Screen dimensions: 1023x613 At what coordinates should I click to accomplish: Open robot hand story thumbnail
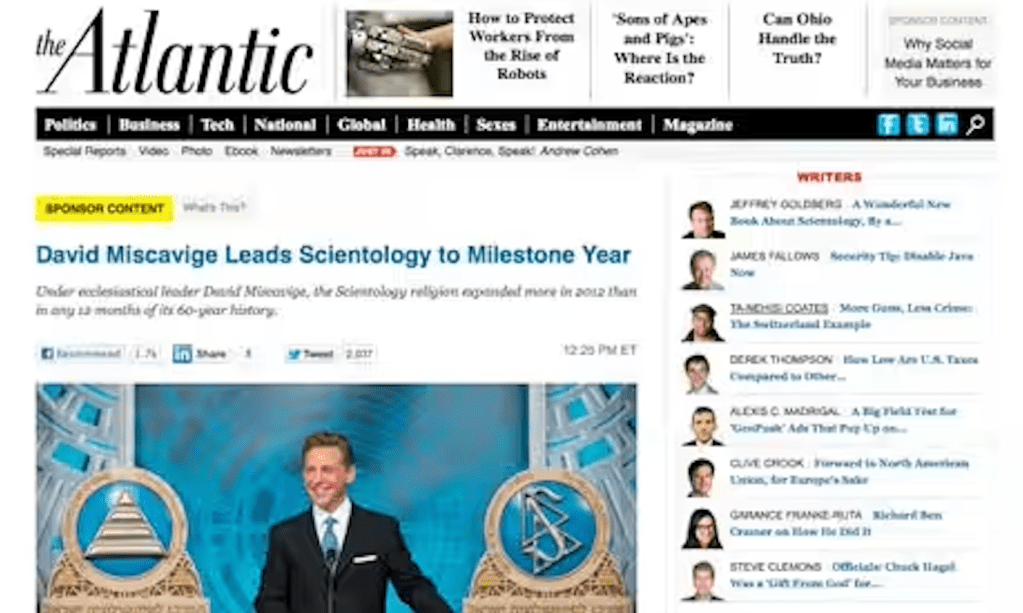(x=399, y=53)
